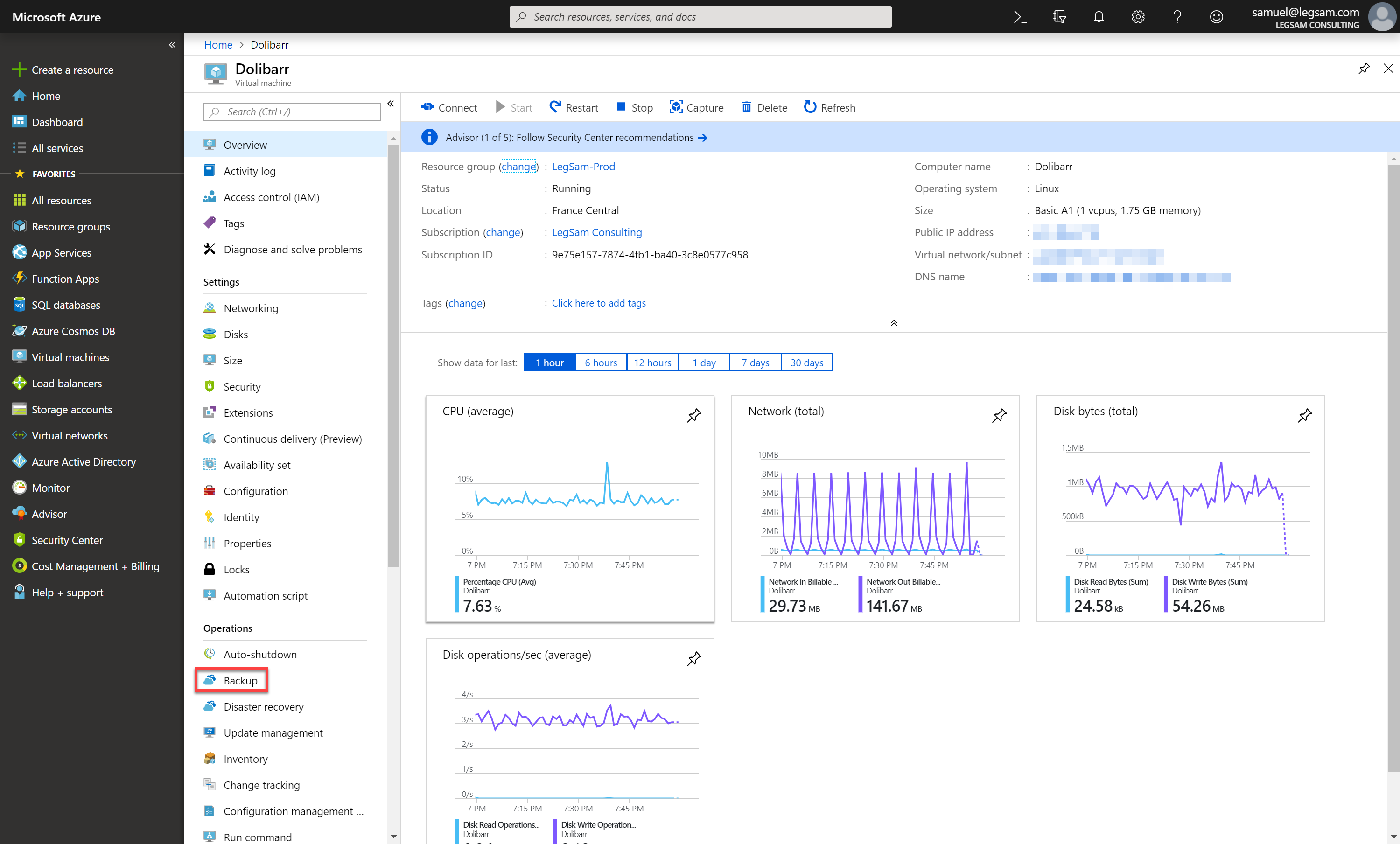
Task: Open Azure notifications bell
Action: click(x=1098, y=16)
